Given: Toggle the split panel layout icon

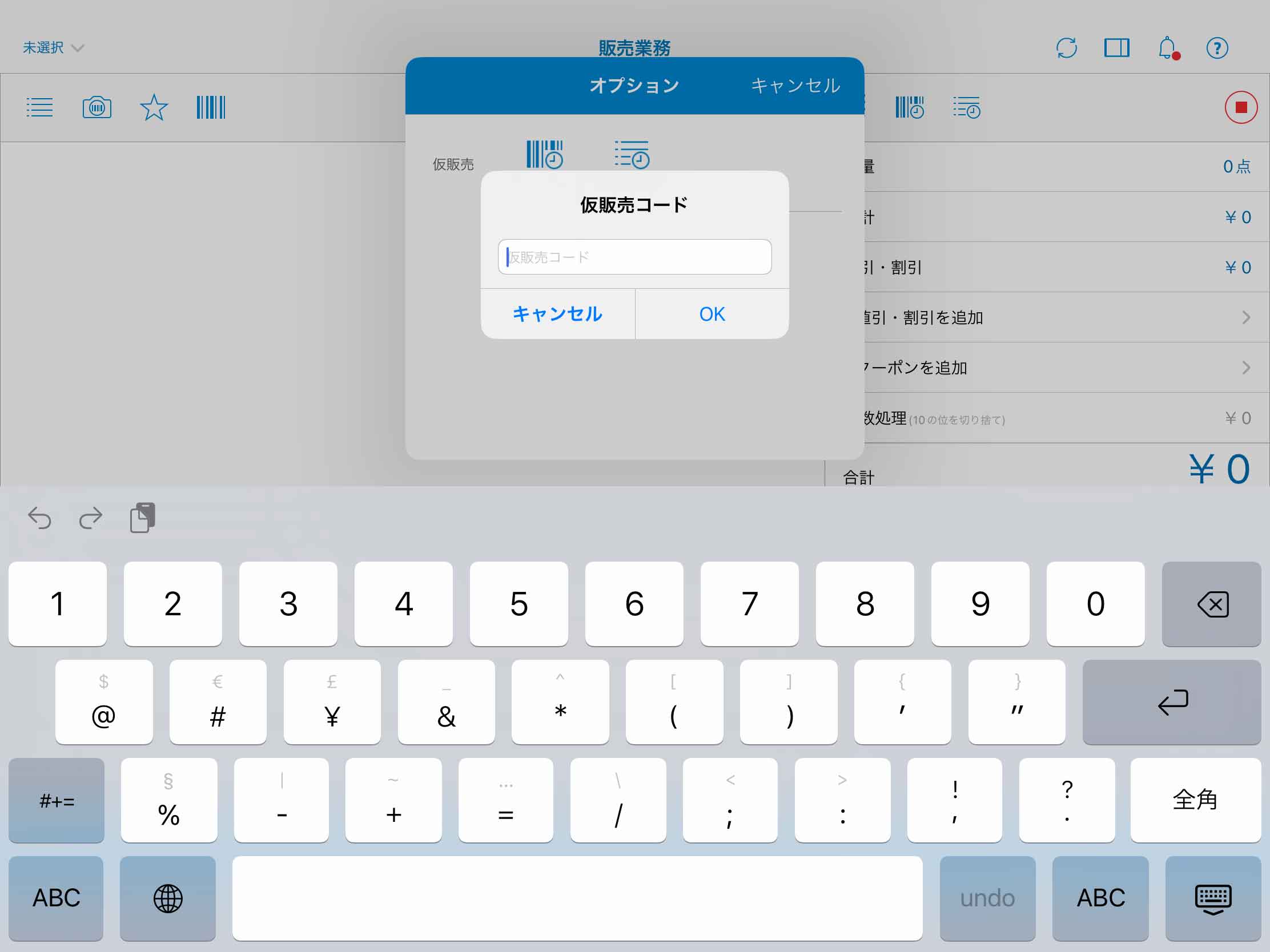Looking at the screenshot, I should 1116,47.
